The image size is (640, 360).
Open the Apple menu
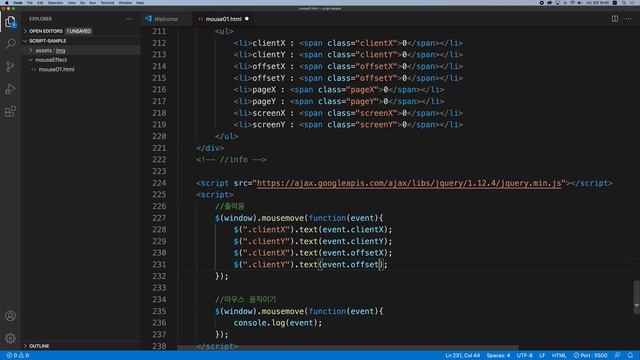7,2
